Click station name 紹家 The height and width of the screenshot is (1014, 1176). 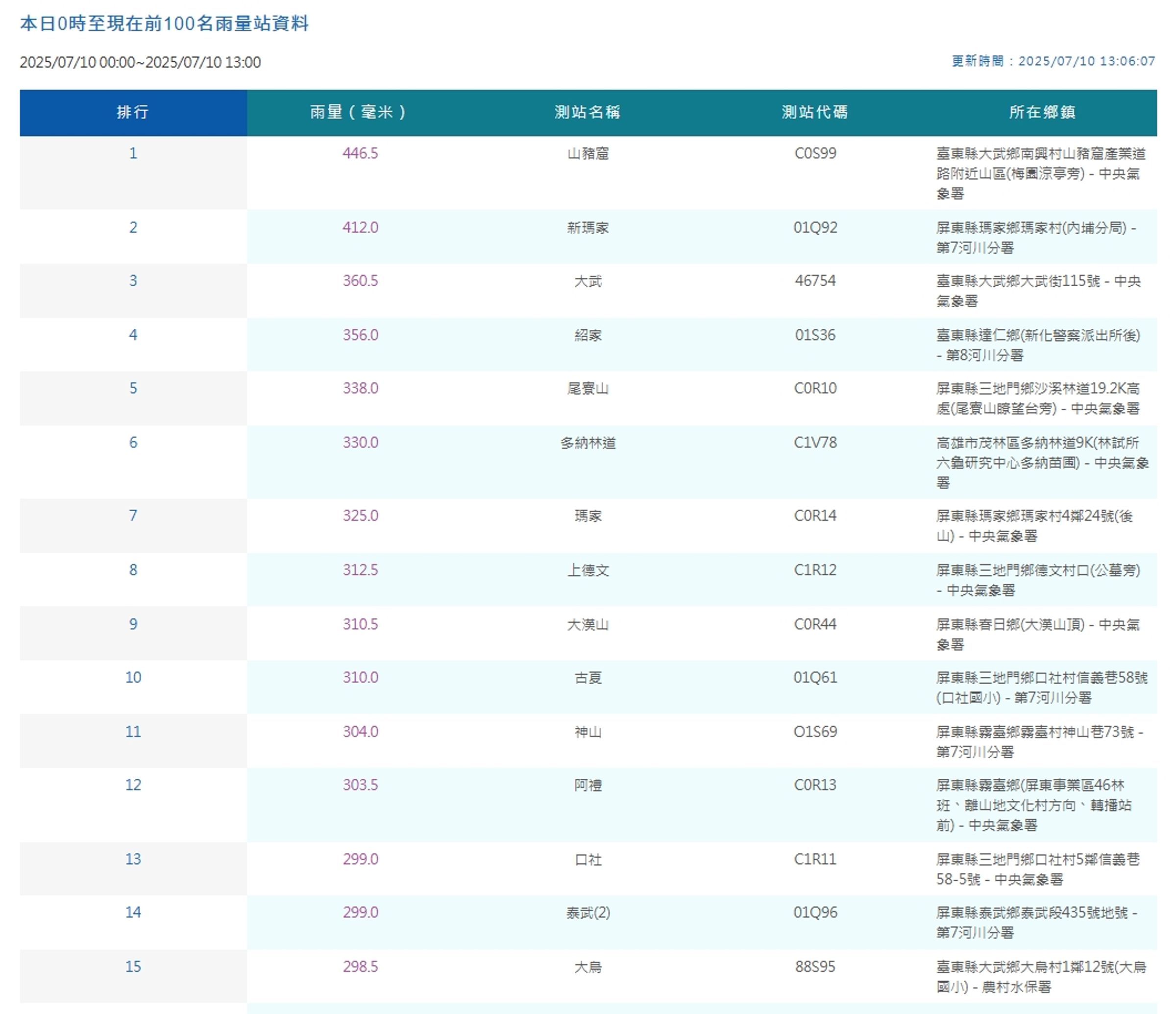[588, 335]
